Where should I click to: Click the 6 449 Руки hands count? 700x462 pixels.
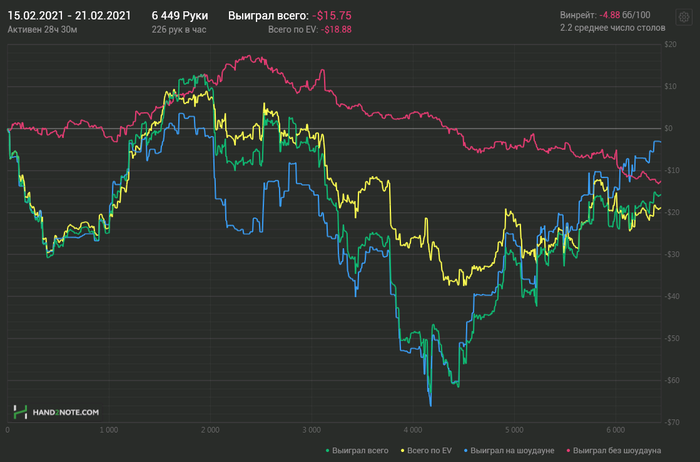[179, 16]
